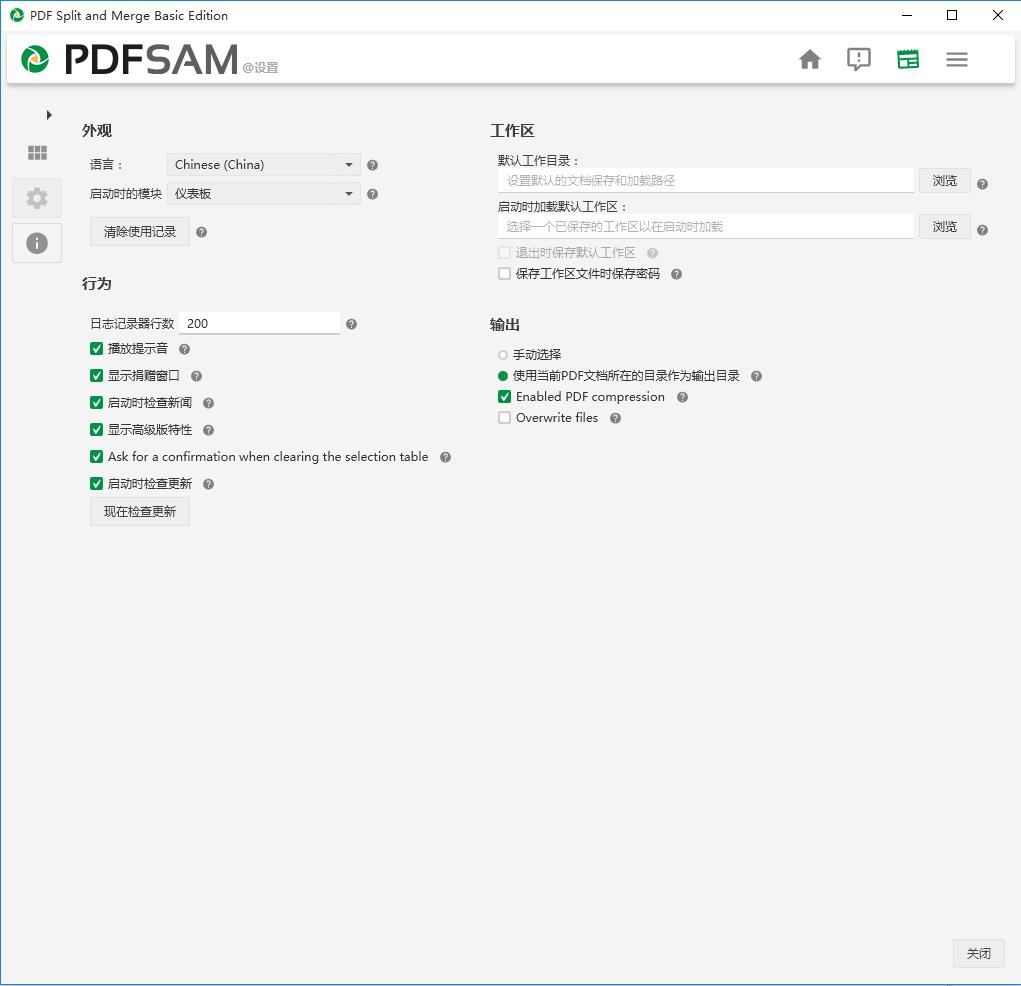Click the 关闭 button
Image resolution: width=1021 pixels, height=986 pixels.
click(979, 953)
